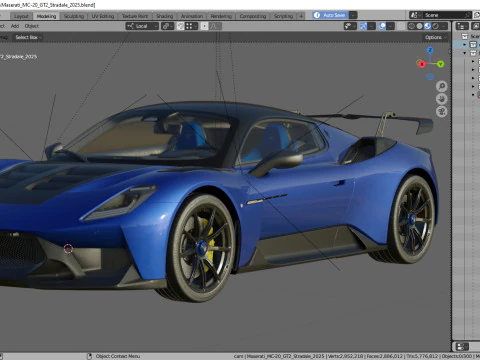Click the mouse icon beside Object Context Menu
480x360 pixels.
pos(89,356)
